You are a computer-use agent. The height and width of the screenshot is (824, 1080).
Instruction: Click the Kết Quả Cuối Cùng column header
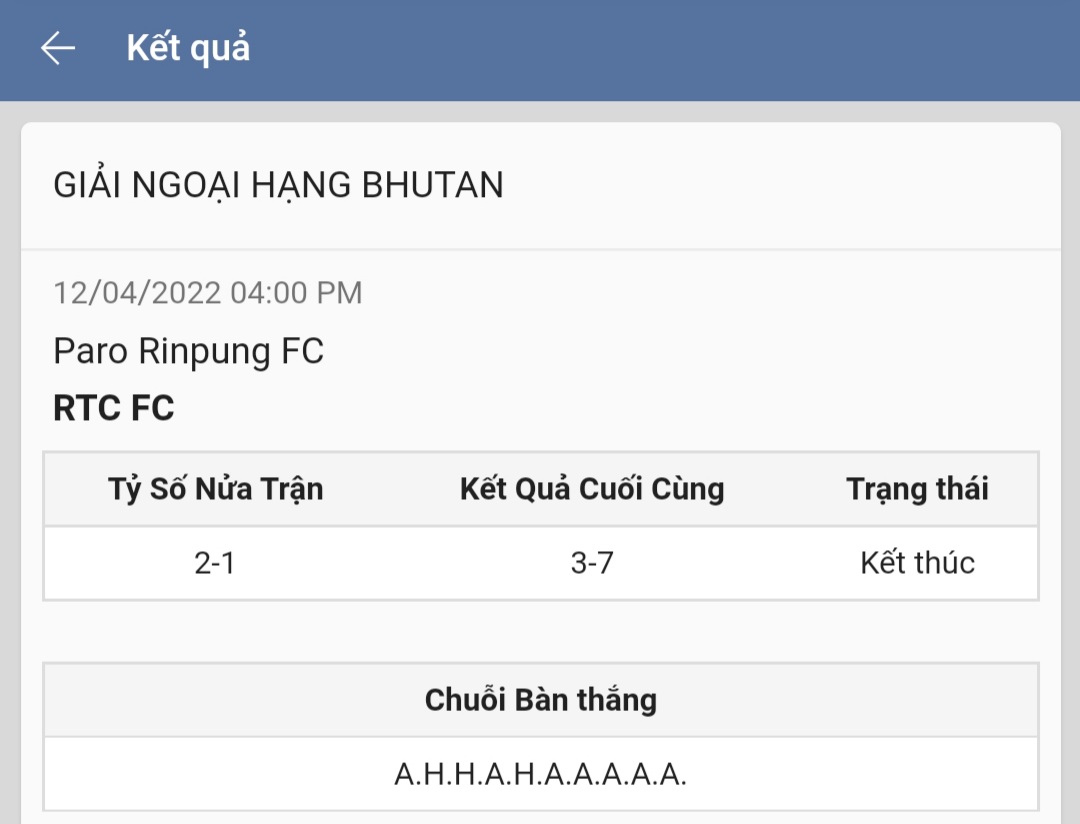click(592, 489)
